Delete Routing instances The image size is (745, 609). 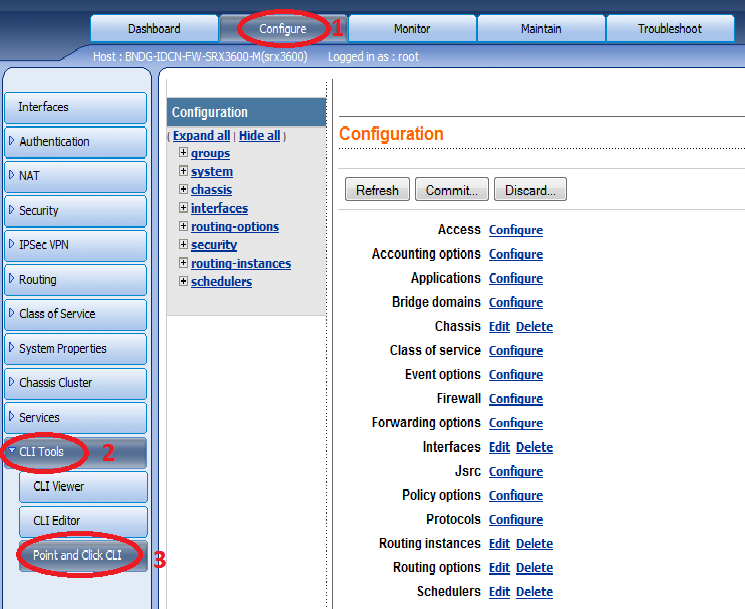(x=535, y=544)
